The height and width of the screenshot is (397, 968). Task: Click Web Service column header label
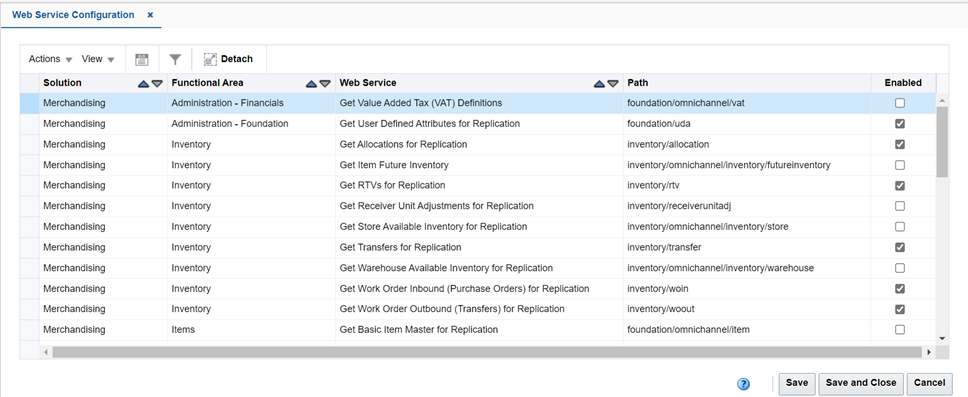point(368,83)
